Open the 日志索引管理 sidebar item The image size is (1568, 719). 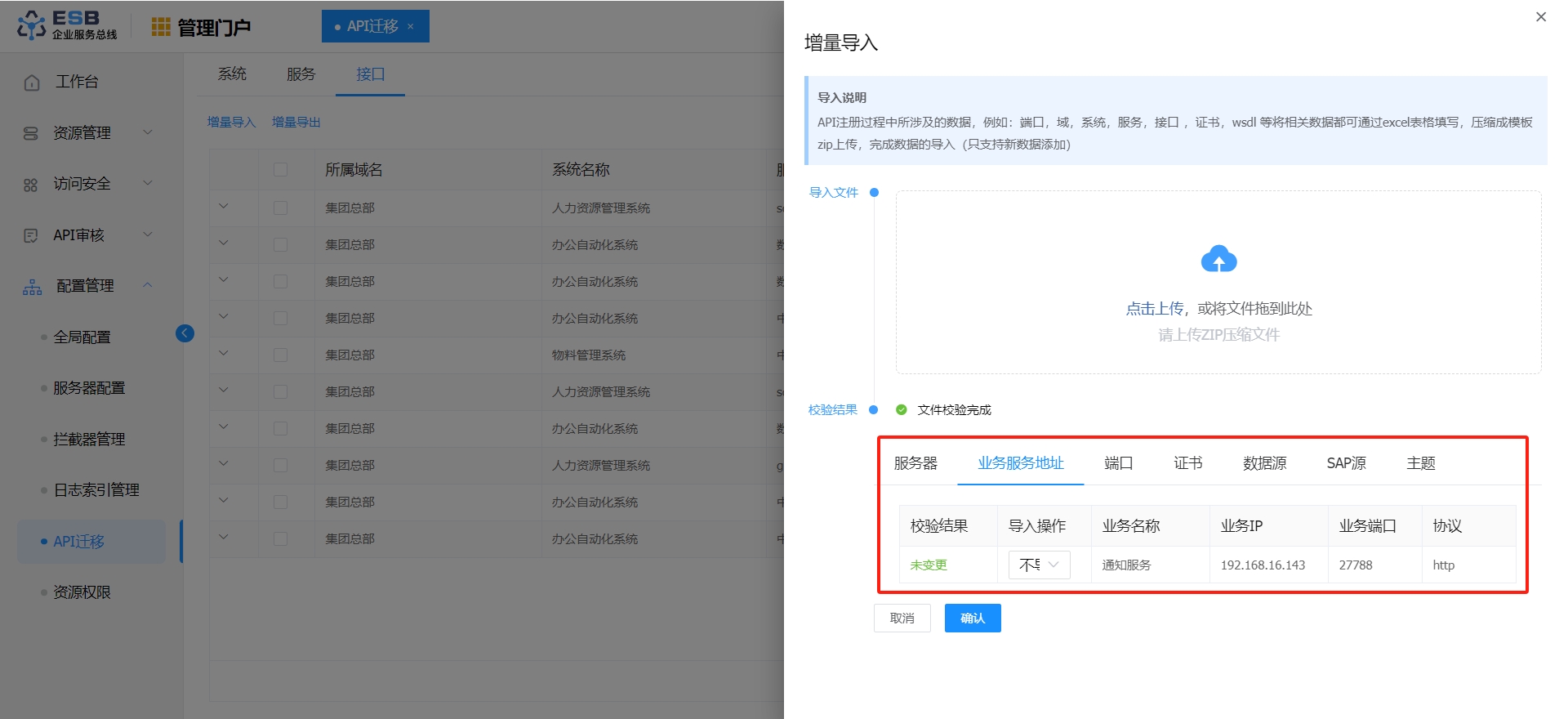(96, 490)
